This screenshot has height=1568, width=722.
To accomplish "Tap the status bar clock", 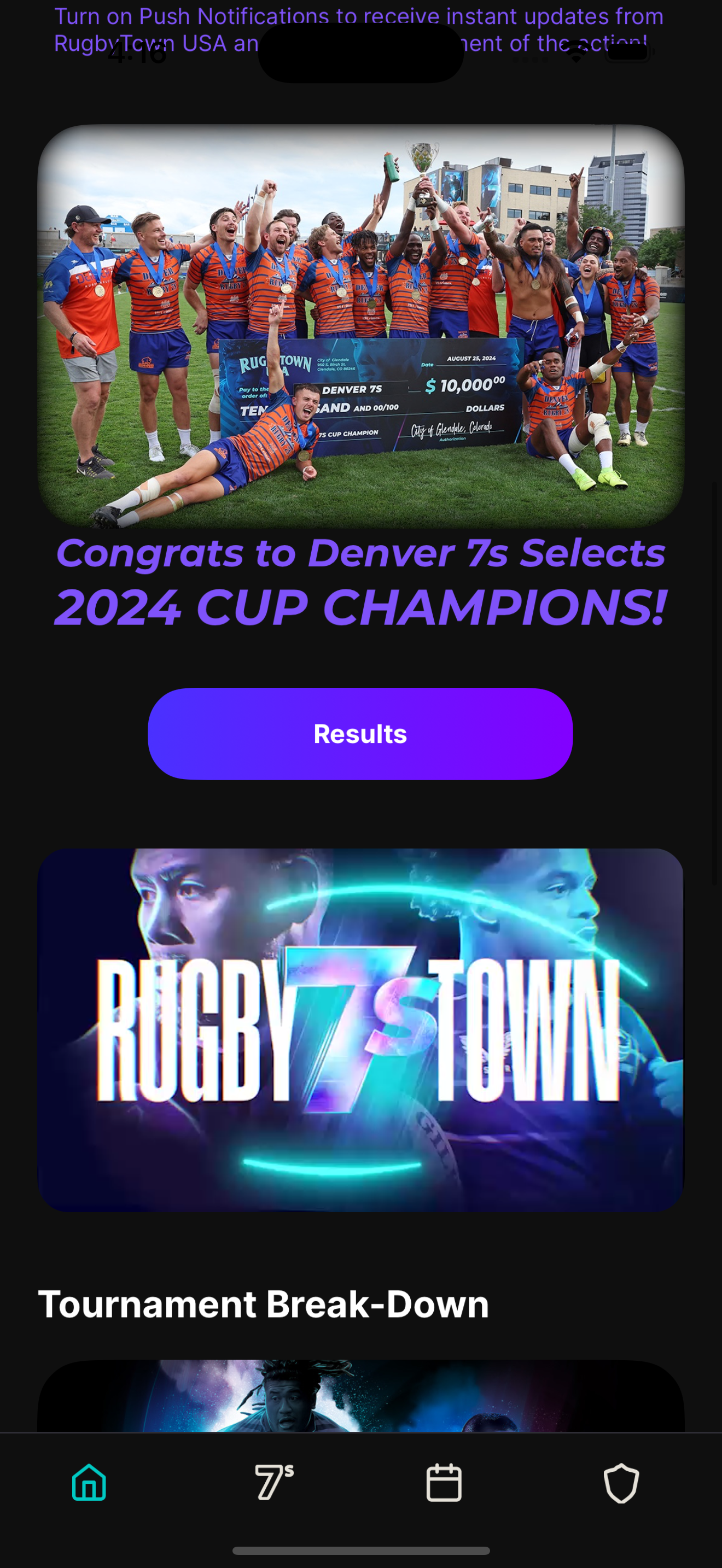I will tap(137, 54).
